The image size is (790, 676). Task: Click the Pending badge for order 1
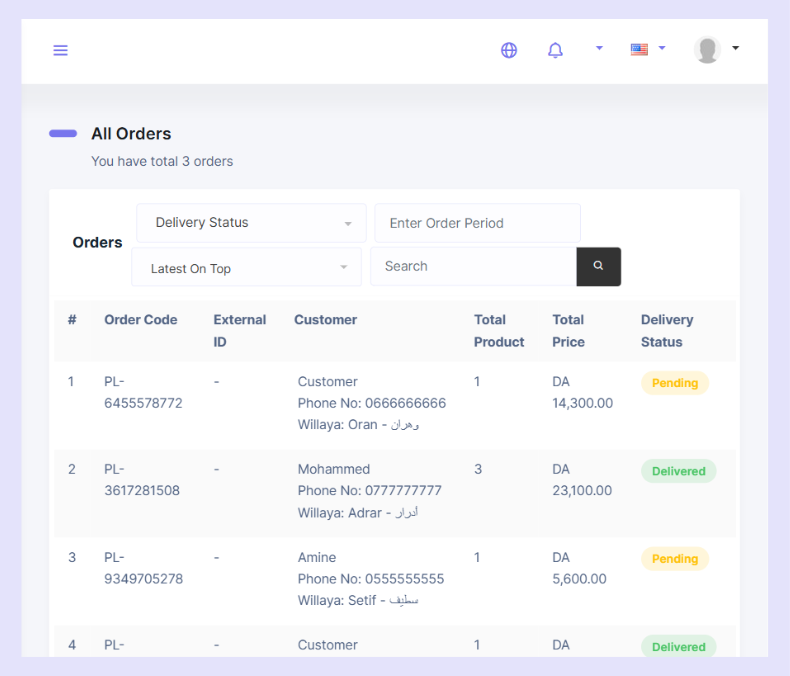tap(675, 383)
